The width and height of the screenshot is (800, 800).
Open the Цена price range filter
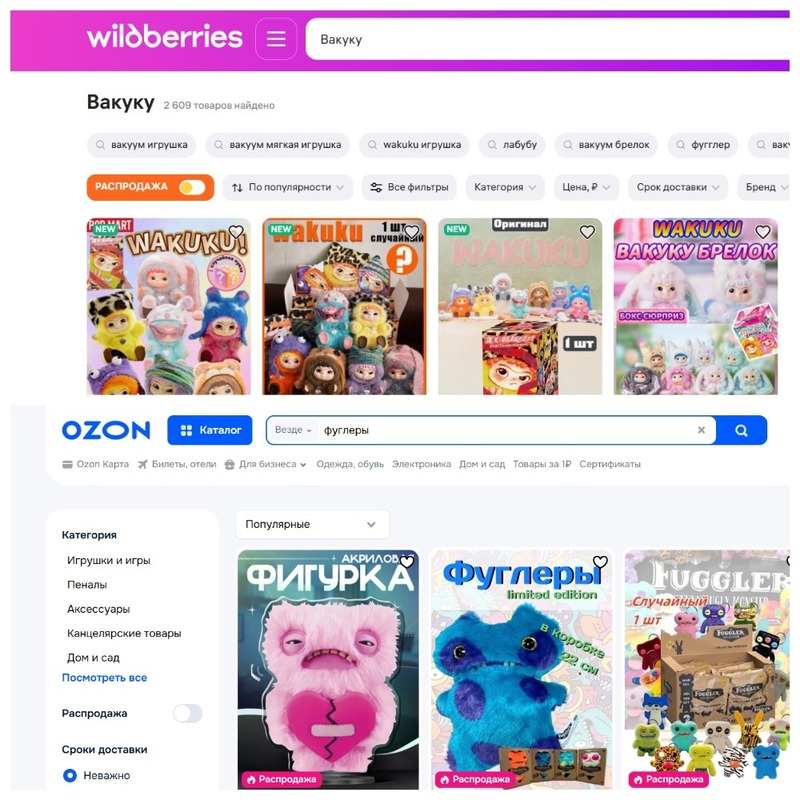[x=586, y=187]
